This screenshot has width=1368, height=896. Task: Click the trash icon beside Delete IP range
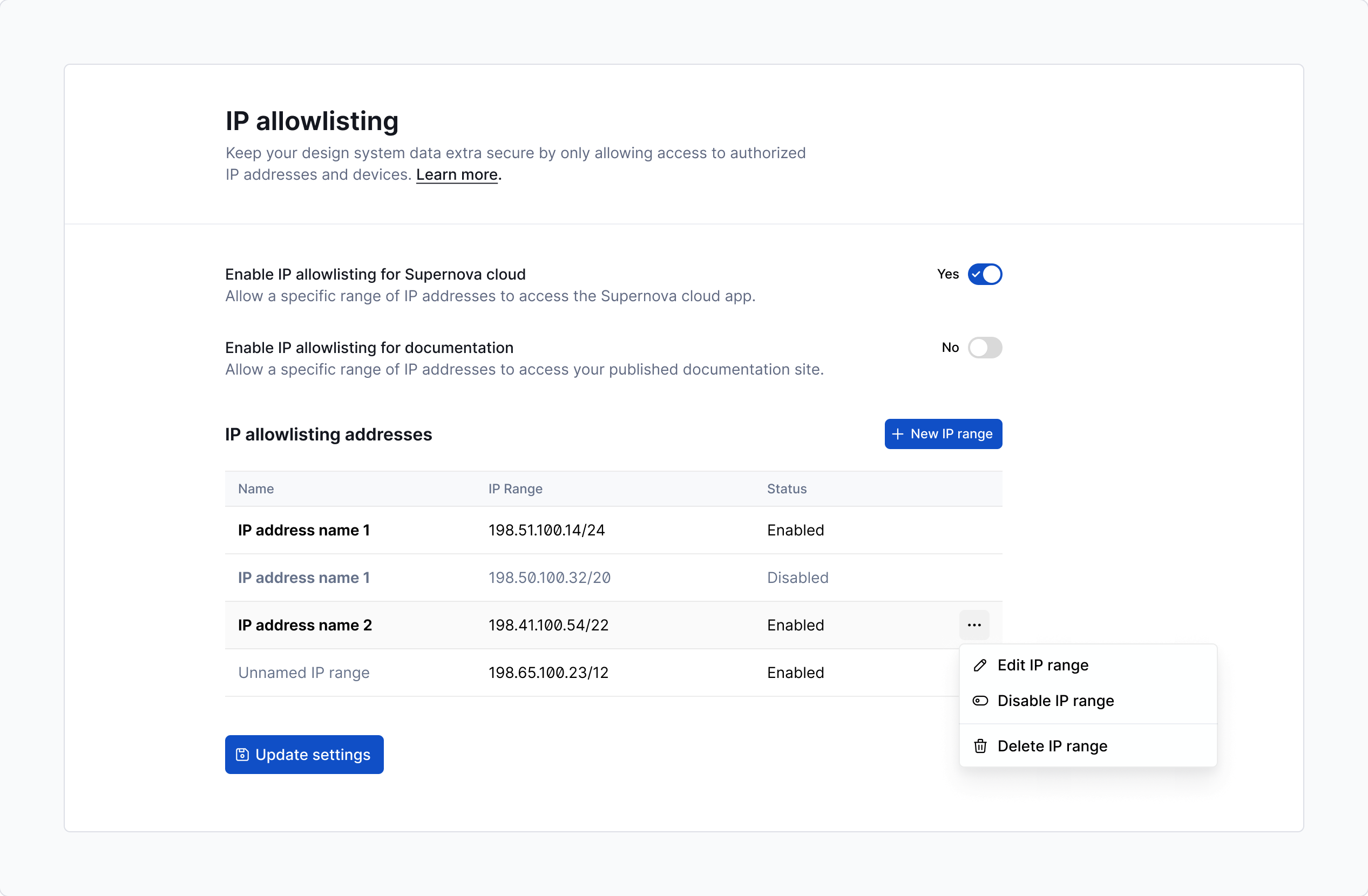(980, 746)
